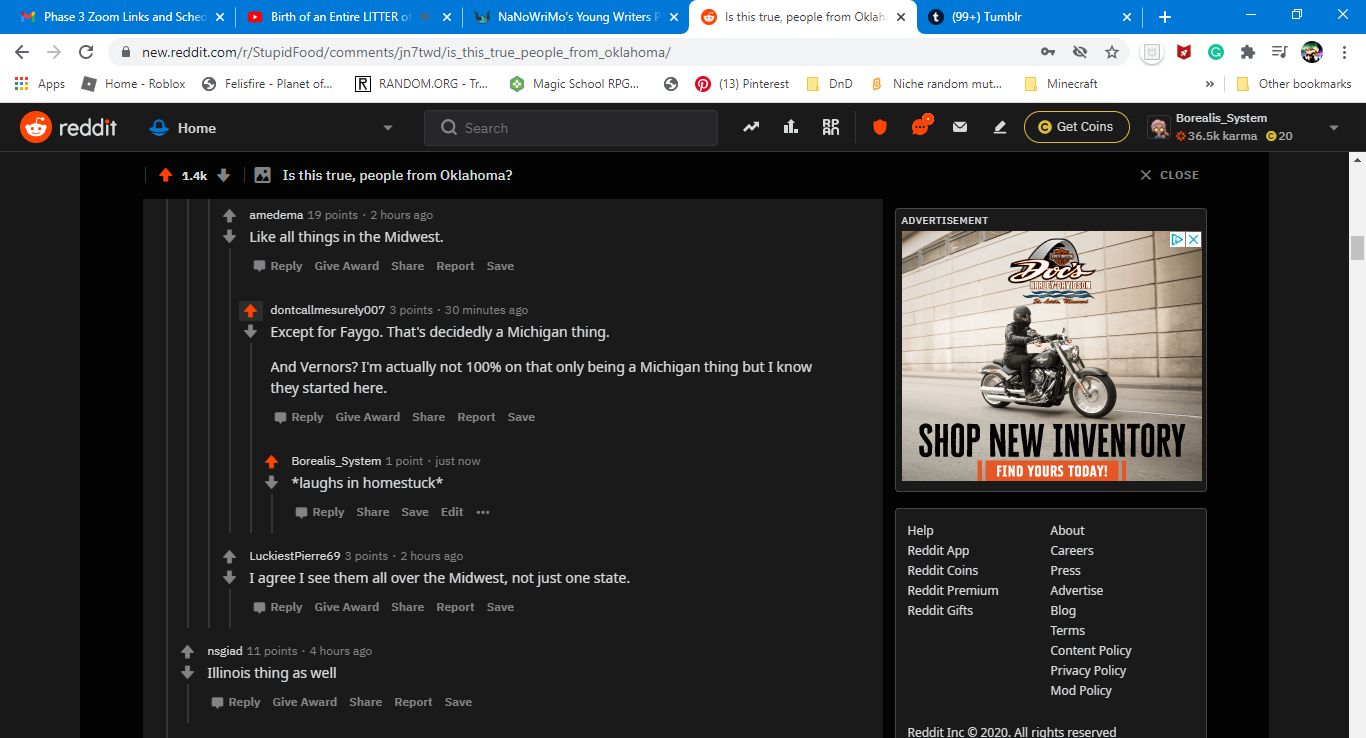
Task: Click Give Award under dontcallmesurely007's comment
Action: pyautogui.click(x=367, y=417)
